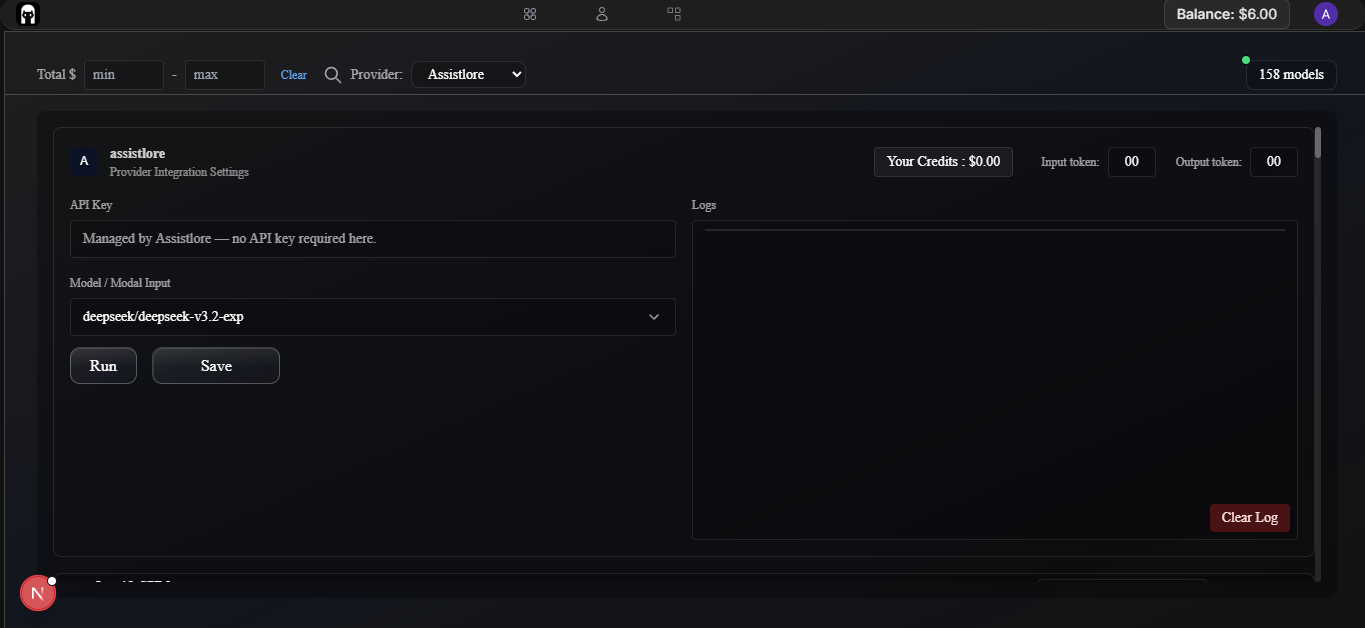Focus the max total price field
This screenshot has width=1365, height=628.
coord(224,75)
